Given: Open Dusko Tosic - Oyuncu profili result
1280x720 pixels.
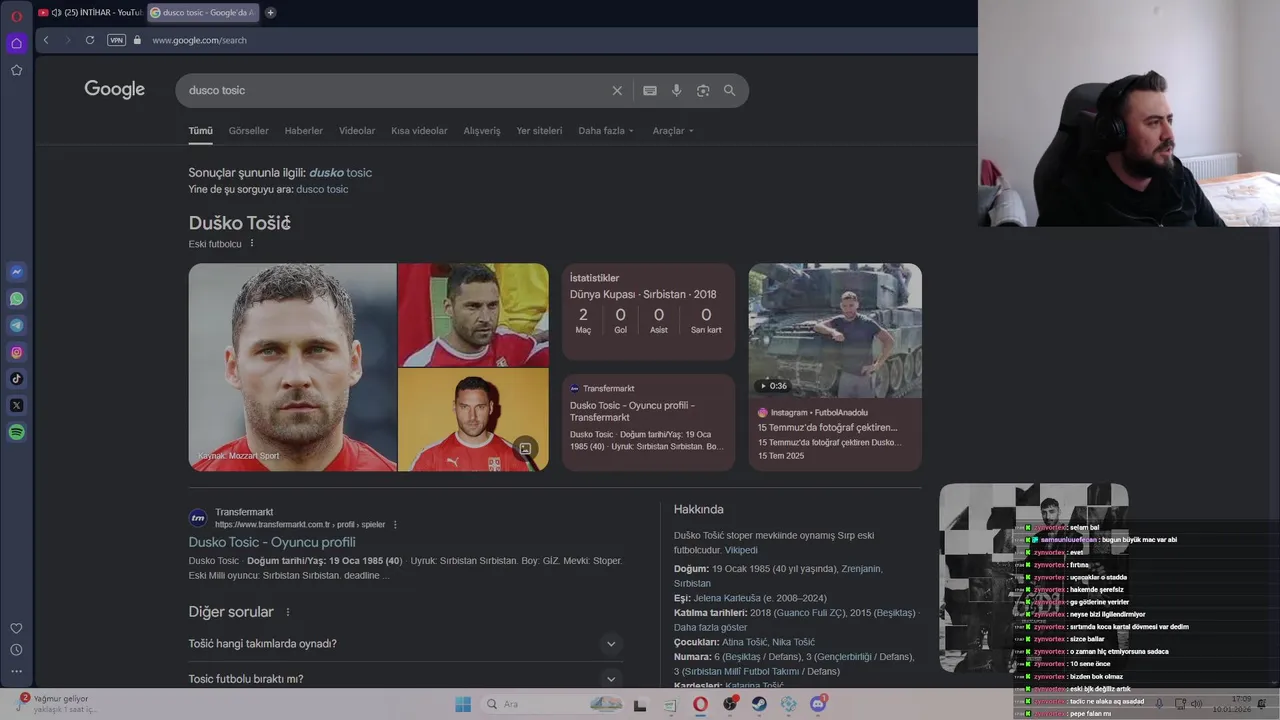Looking at the screenshot, I should click(272, 542).
